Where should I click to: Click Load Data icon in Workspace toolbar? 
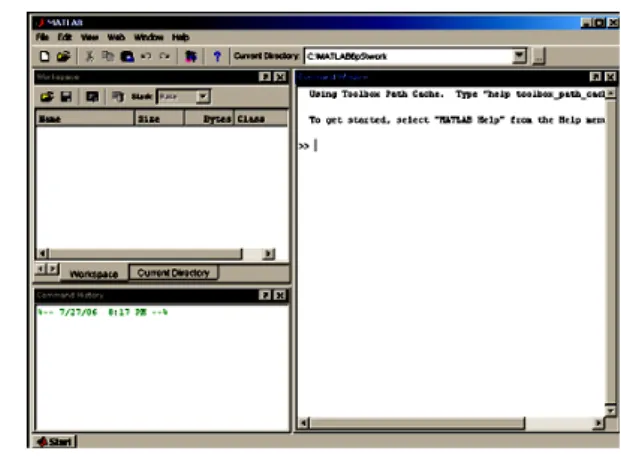[47, 97]
